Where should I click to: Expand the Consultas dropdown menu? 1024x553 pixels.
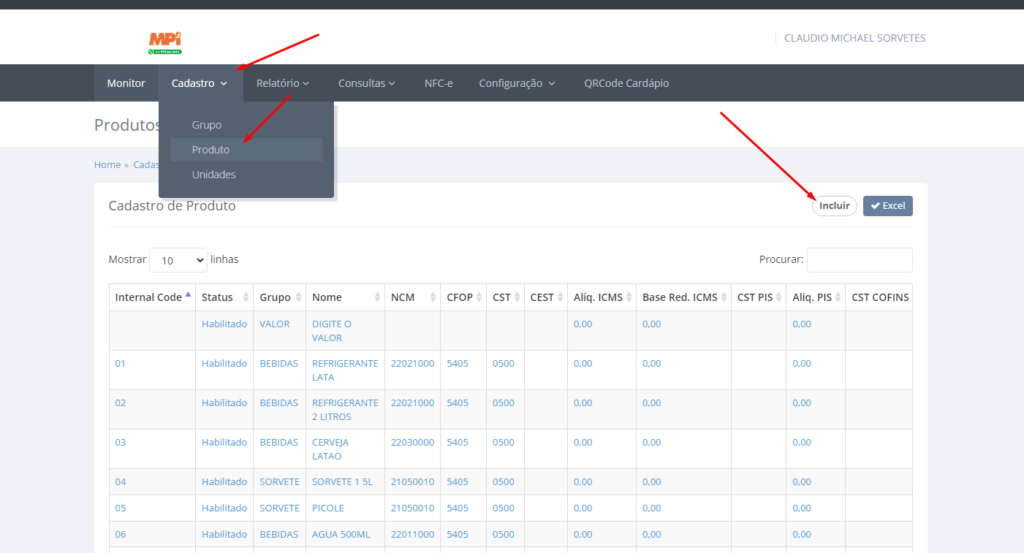(x=366, y=83)
